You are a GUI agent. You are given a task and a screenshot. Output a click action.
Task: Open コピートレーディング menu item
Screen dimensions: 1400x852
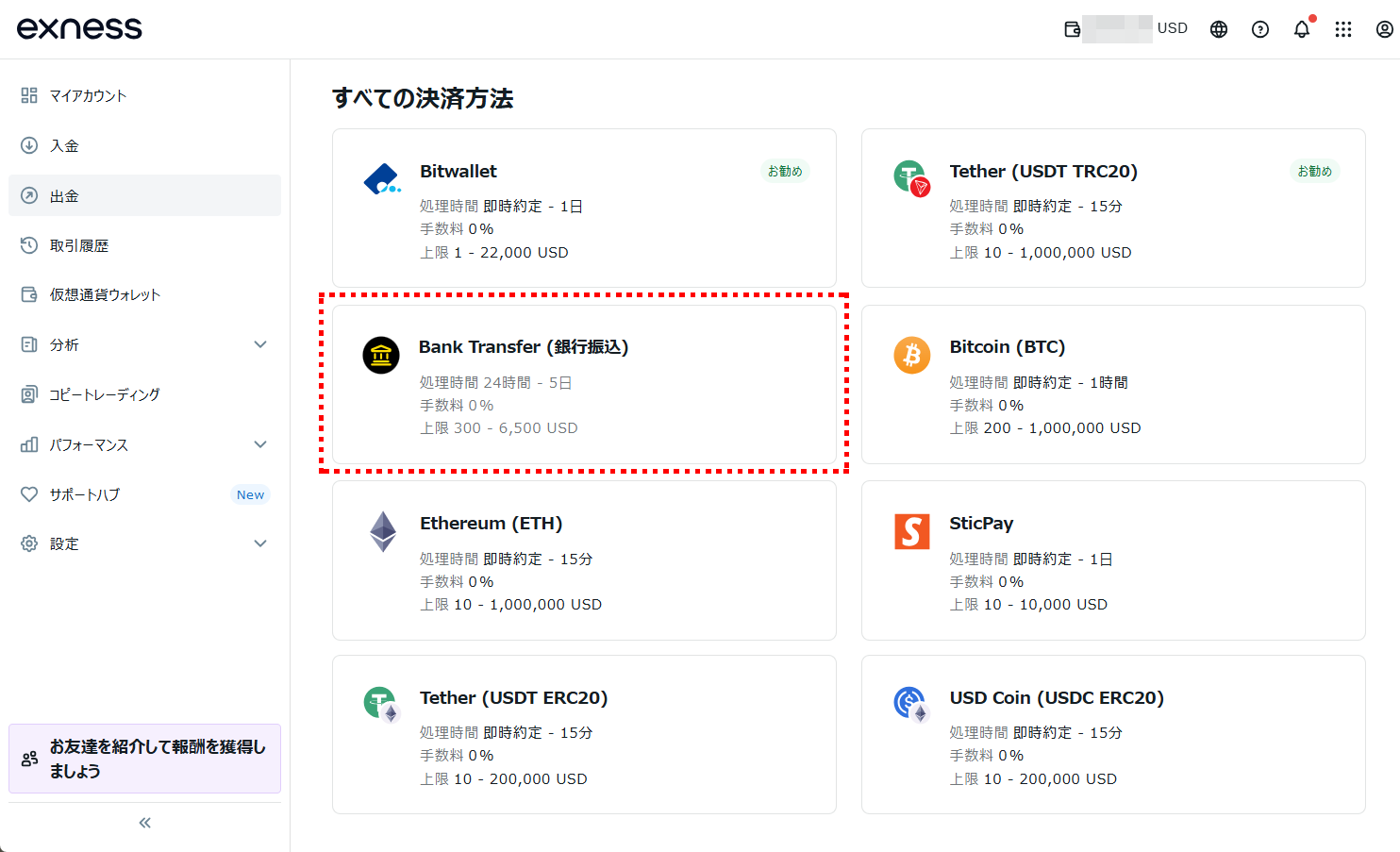[x=144, y=394]
